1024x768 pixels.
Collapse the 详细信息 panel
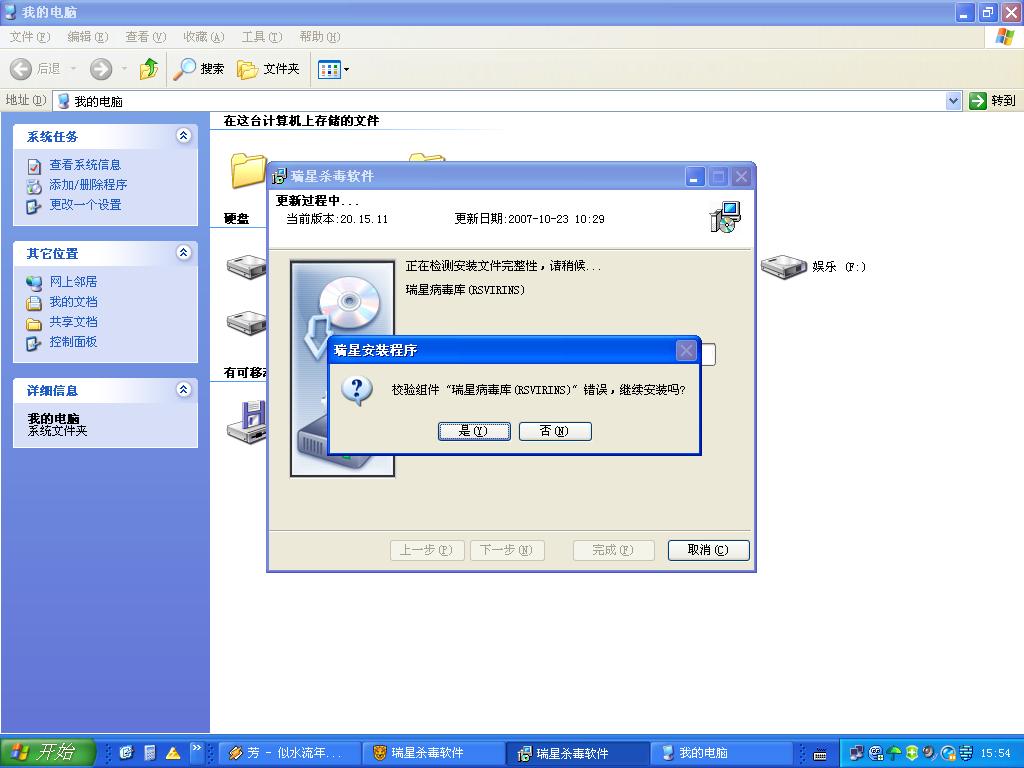point(184,390)
